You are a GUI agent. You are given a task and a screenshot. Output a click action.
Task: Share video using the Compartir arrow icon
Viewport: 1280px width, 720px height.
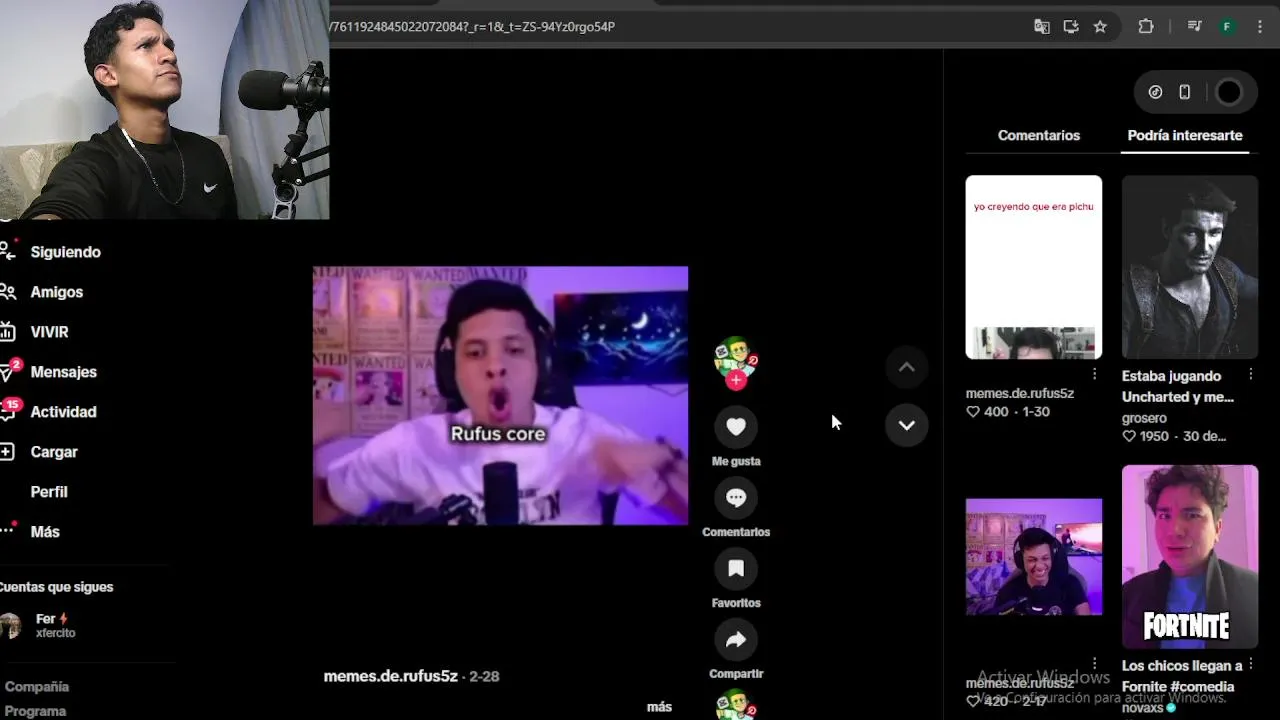(x=736, y=639)
